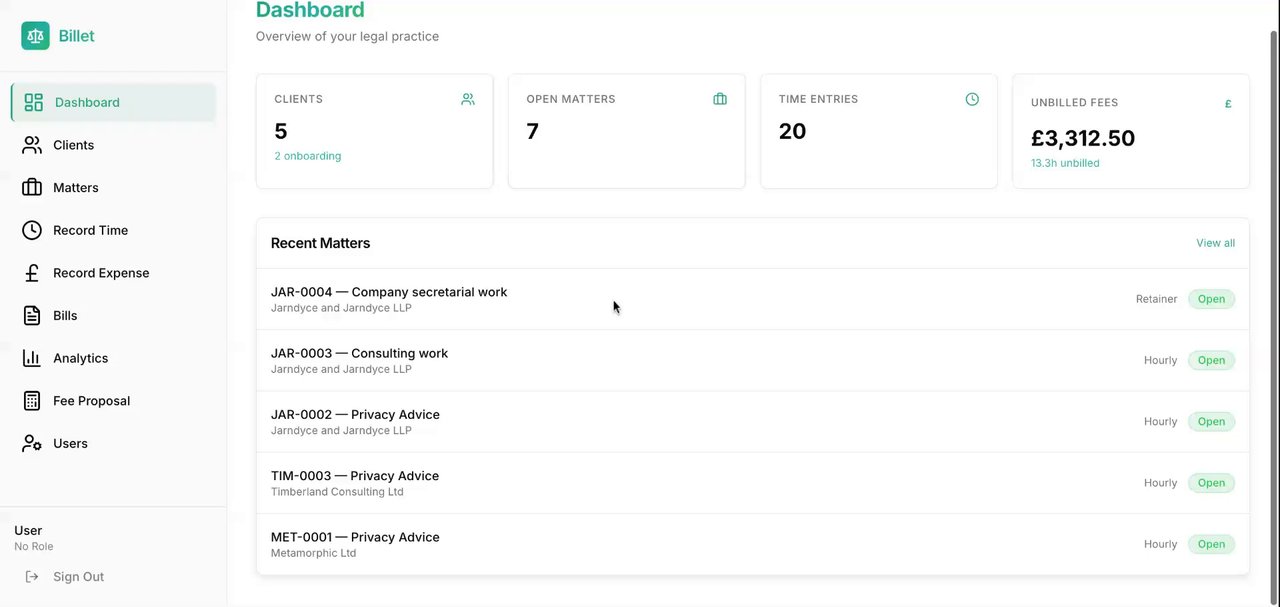This screenshot has height=607, width=1280.
Task: Open the TIM-0003 Privacy Advice matter
Action: pyautogui.click(x=355, y=476)
